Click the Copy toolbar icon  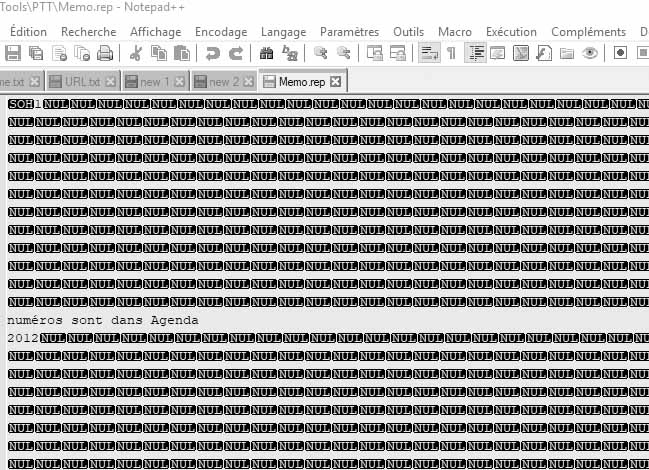click(159, 53)
